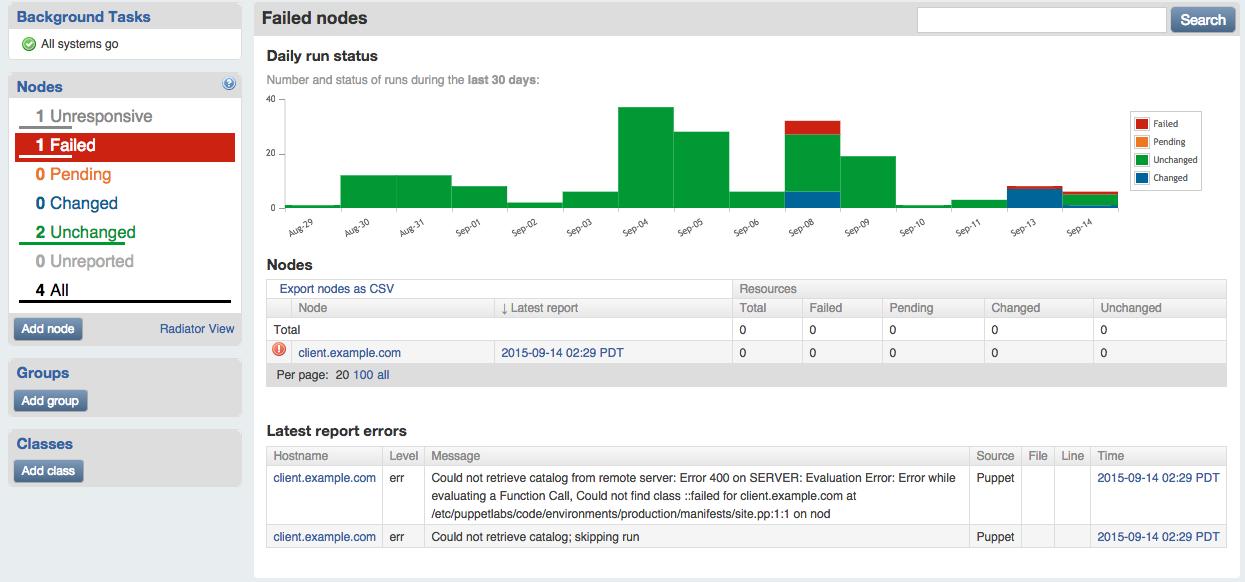Open the Radiator View link
This screenshot has height=582, width=1245.
point(197,328)
